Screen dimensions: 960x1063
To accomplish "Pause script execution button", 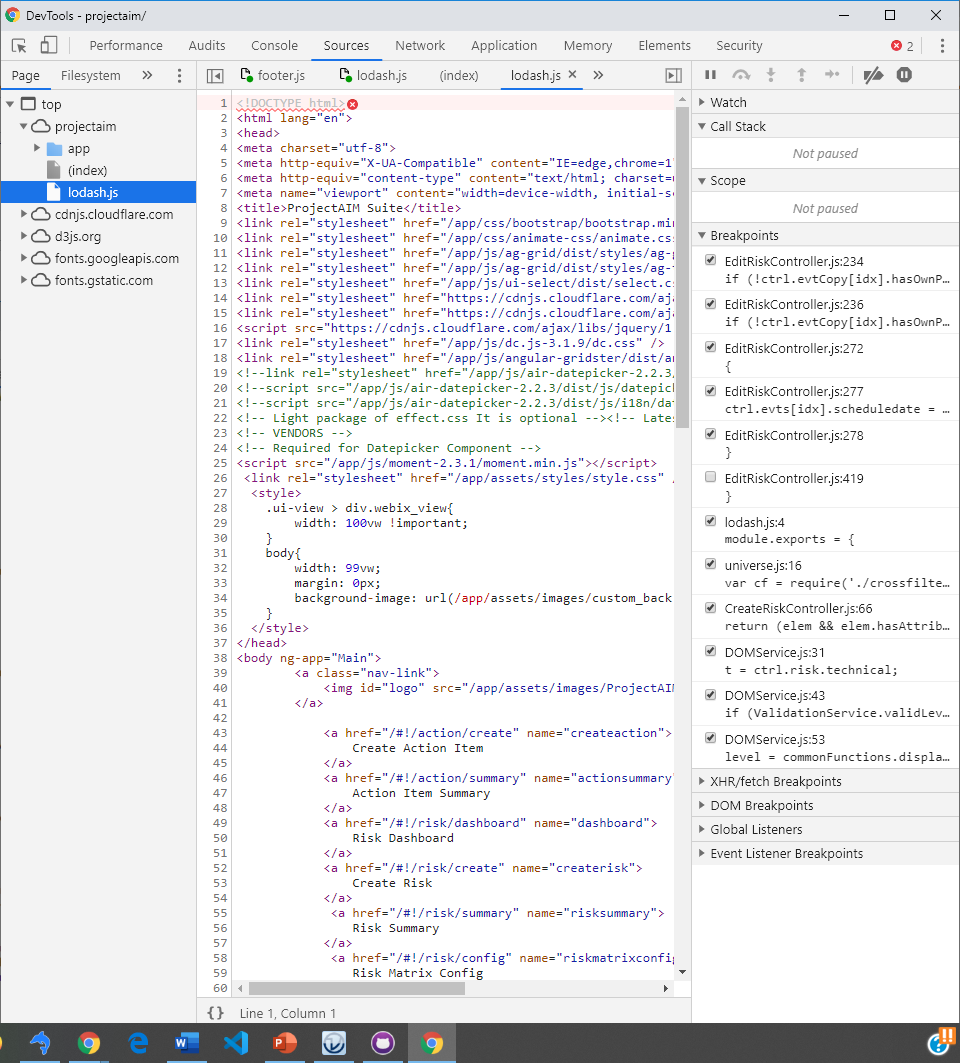I will point(711,75).
